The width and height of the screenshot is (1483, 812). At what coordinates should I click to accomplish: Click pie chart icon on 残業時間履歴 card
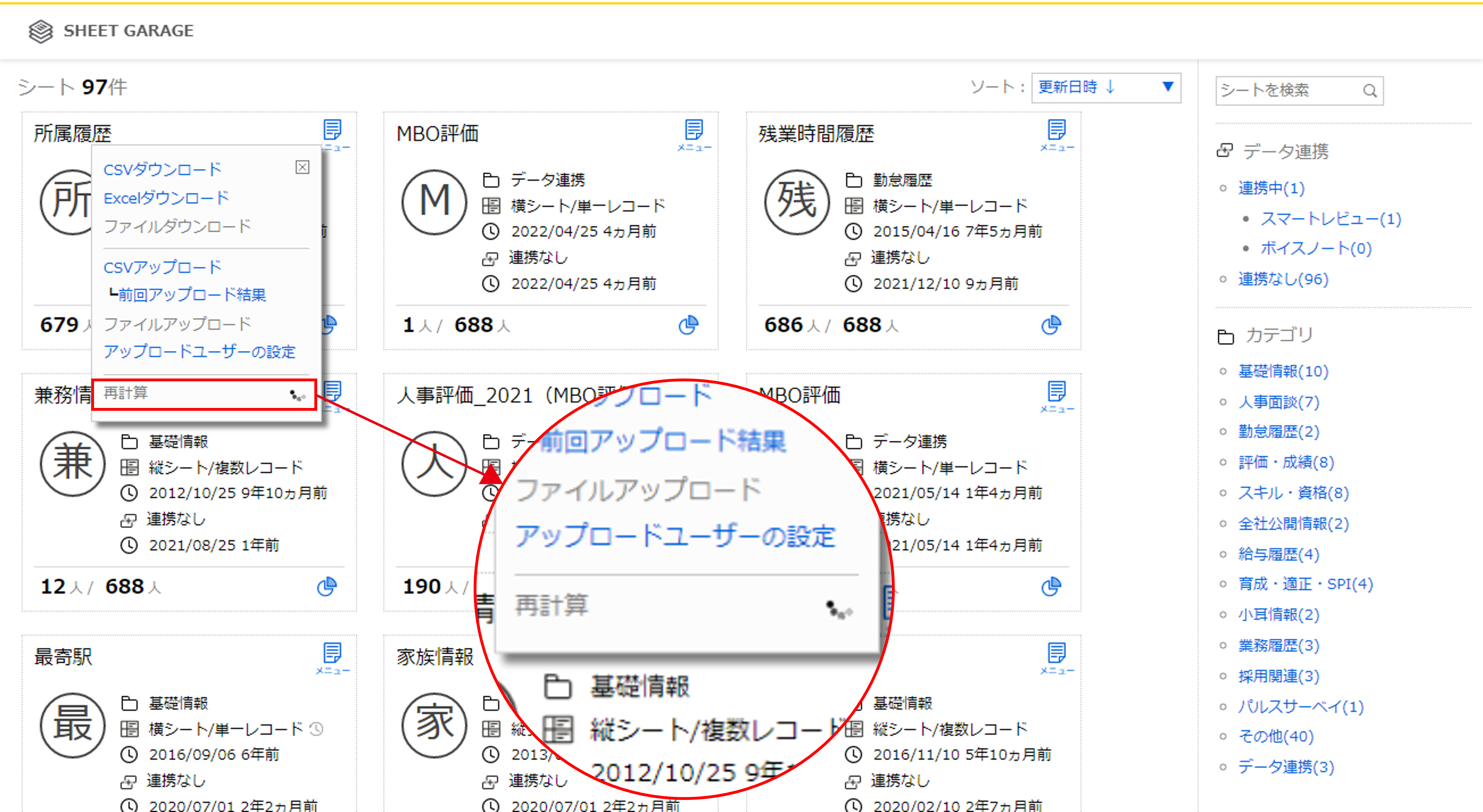coord(1051,325)
